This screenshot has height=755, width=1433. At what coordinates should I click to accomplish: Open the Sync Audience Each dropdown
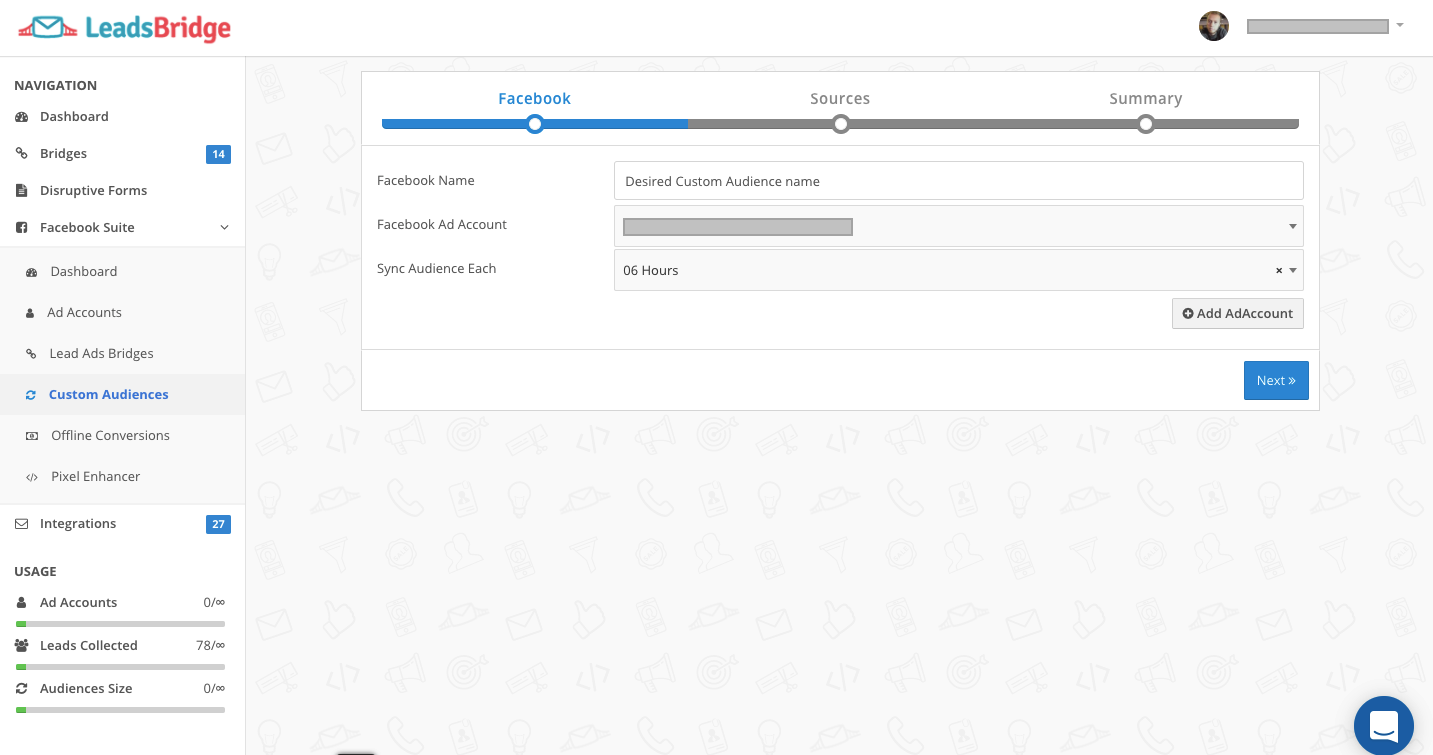[1293, 271]
